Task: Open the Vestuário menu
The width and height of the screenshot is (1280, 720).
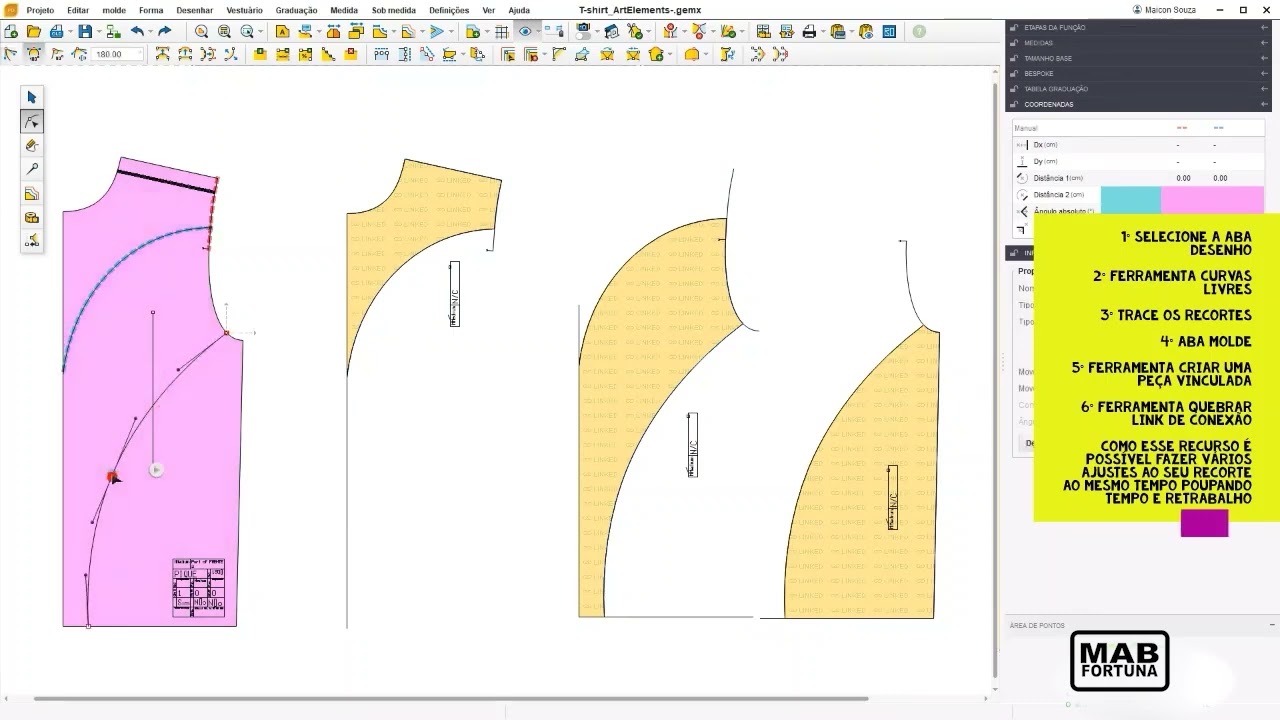Action: tap(244, 10)
